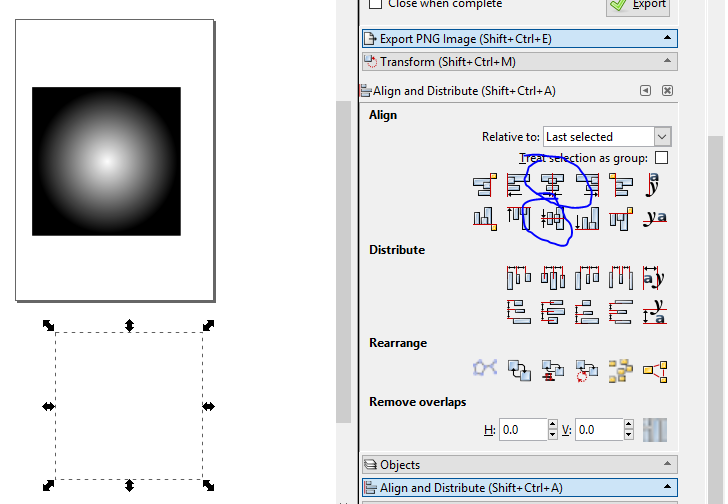
Task: Increase the H overlap value
Action: click(x=552, y=425)
